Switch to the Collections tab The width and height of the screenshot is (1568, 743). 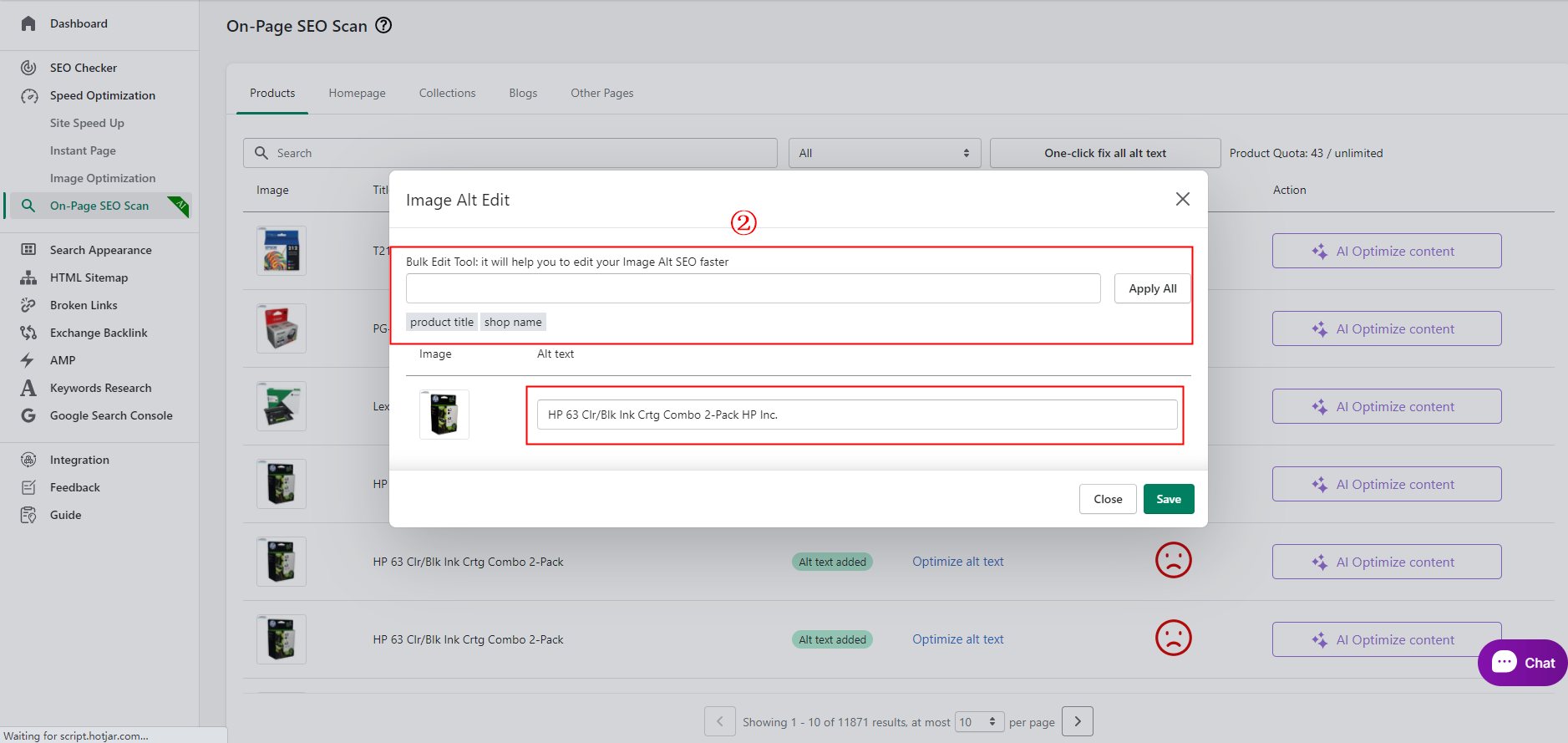point(447,93)
